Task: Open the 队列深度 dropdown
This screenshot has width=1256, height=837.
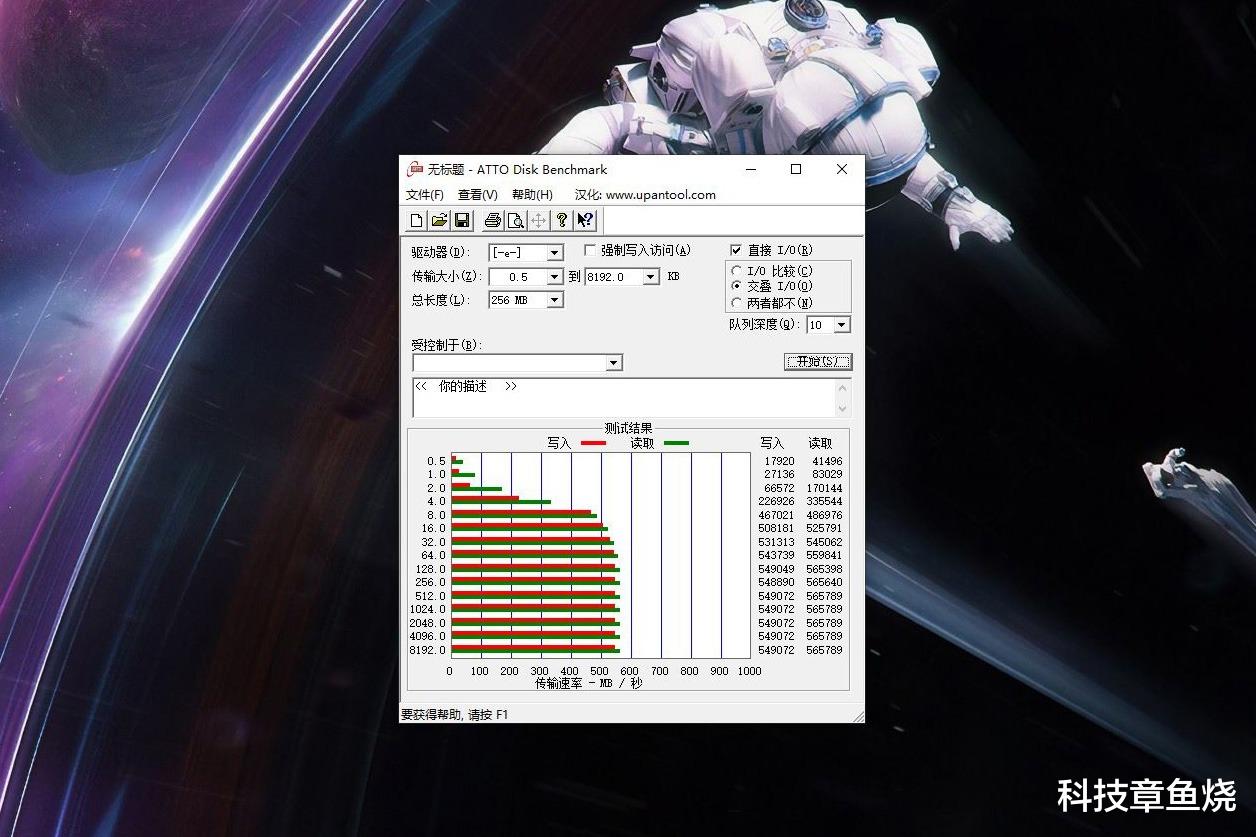Action: click(841, 324)
